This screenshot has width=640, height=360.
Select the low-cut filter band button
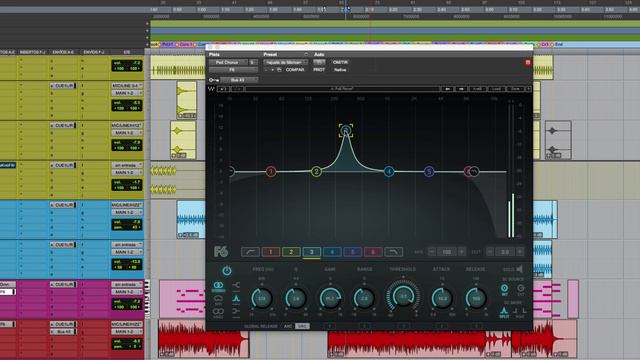click(x=250, y=252)
